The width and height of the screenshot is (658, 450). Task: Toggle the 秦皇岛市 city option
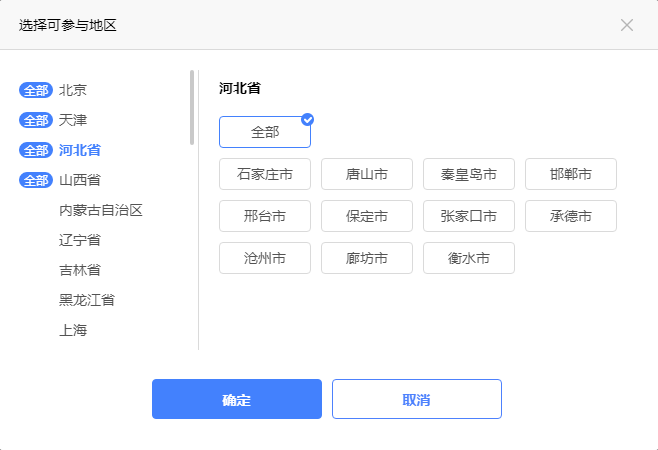click(x=469, y=174)
